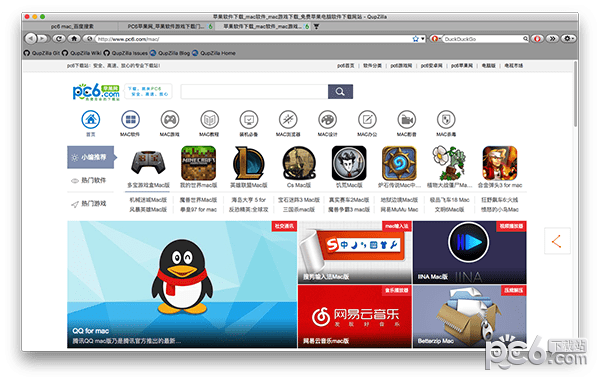Click the pc6.com site logo

coord(96,92)
